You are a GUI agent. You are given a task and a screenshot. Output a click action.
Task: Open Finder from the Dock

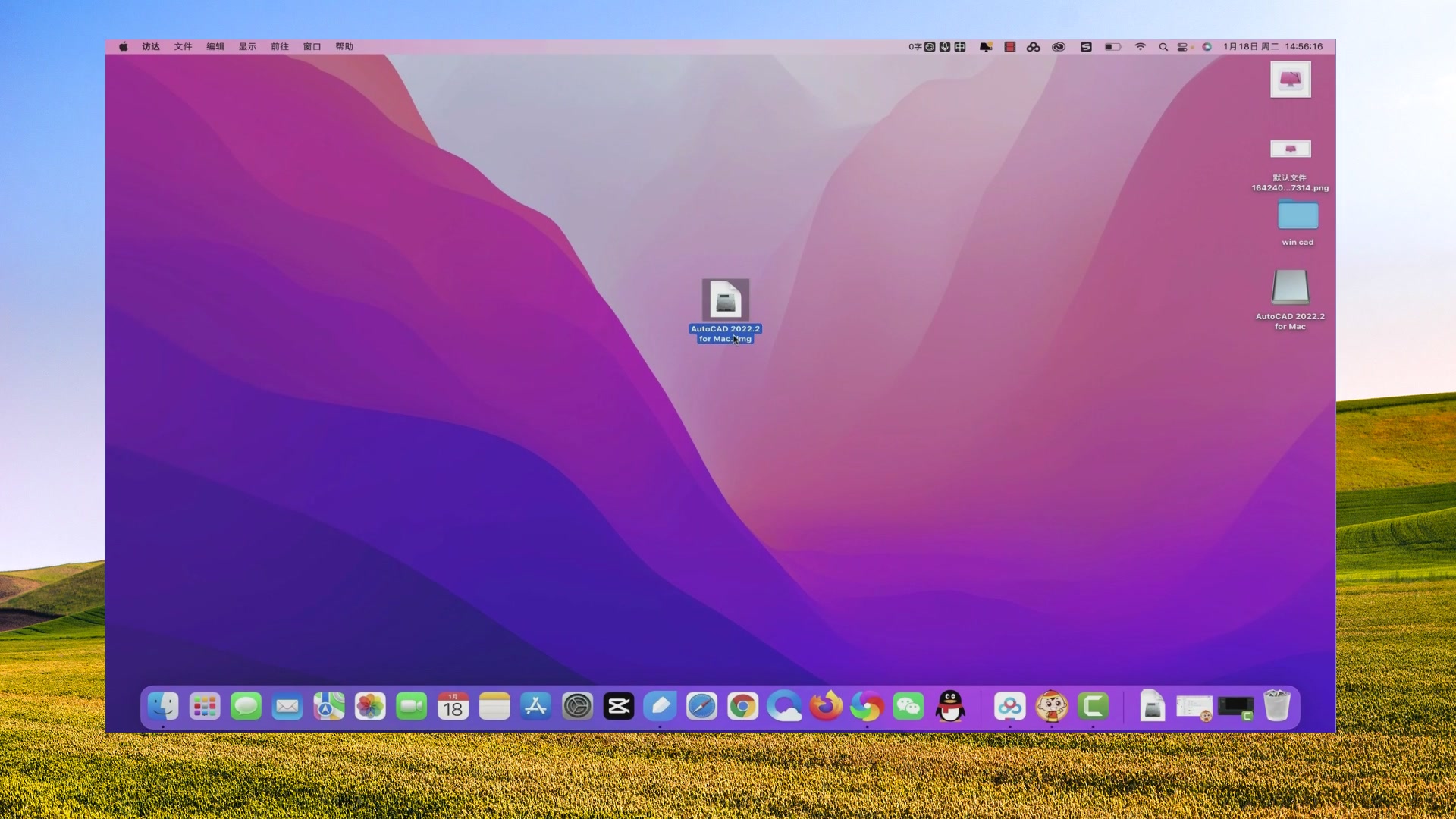click(x=163, y=707)
